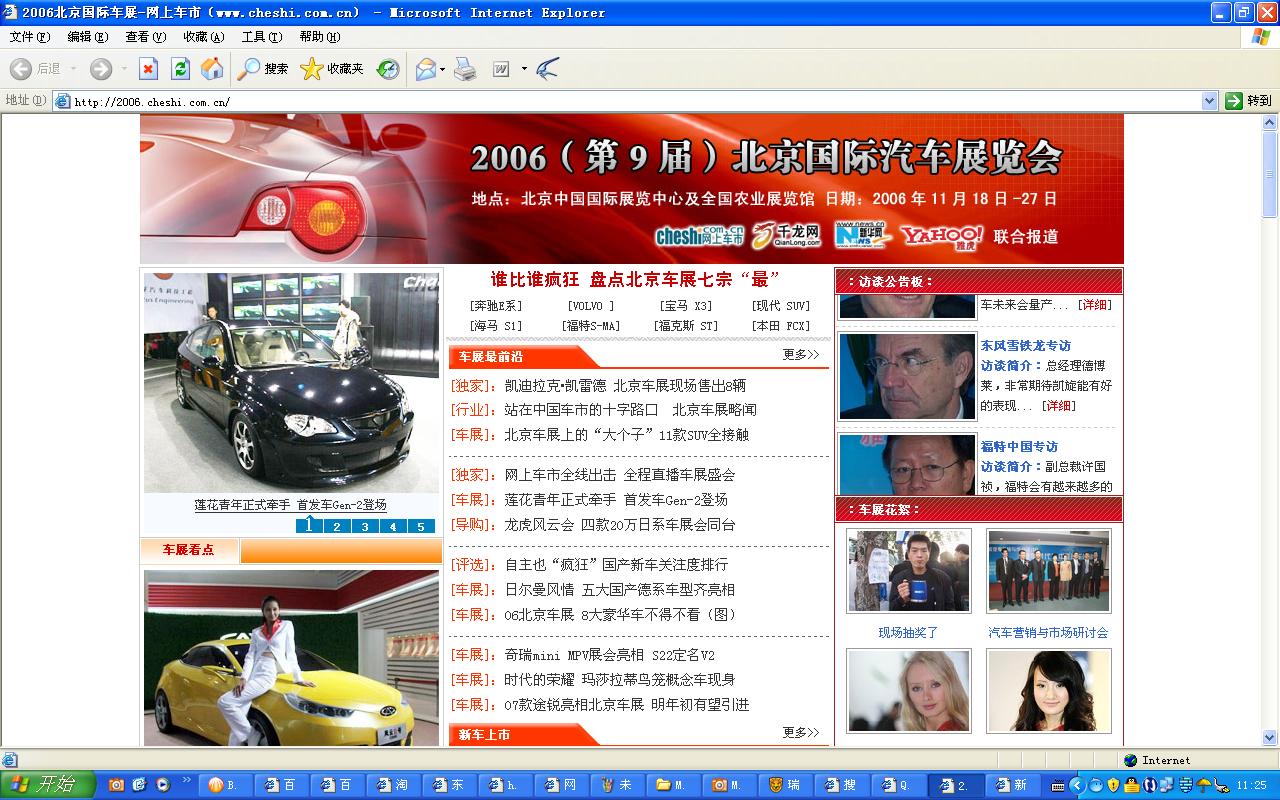This screenshot has height=800, width=1280.
Task: Open article 北京车展上的大个子11款SUV全接触
Action: click(627, 435)
